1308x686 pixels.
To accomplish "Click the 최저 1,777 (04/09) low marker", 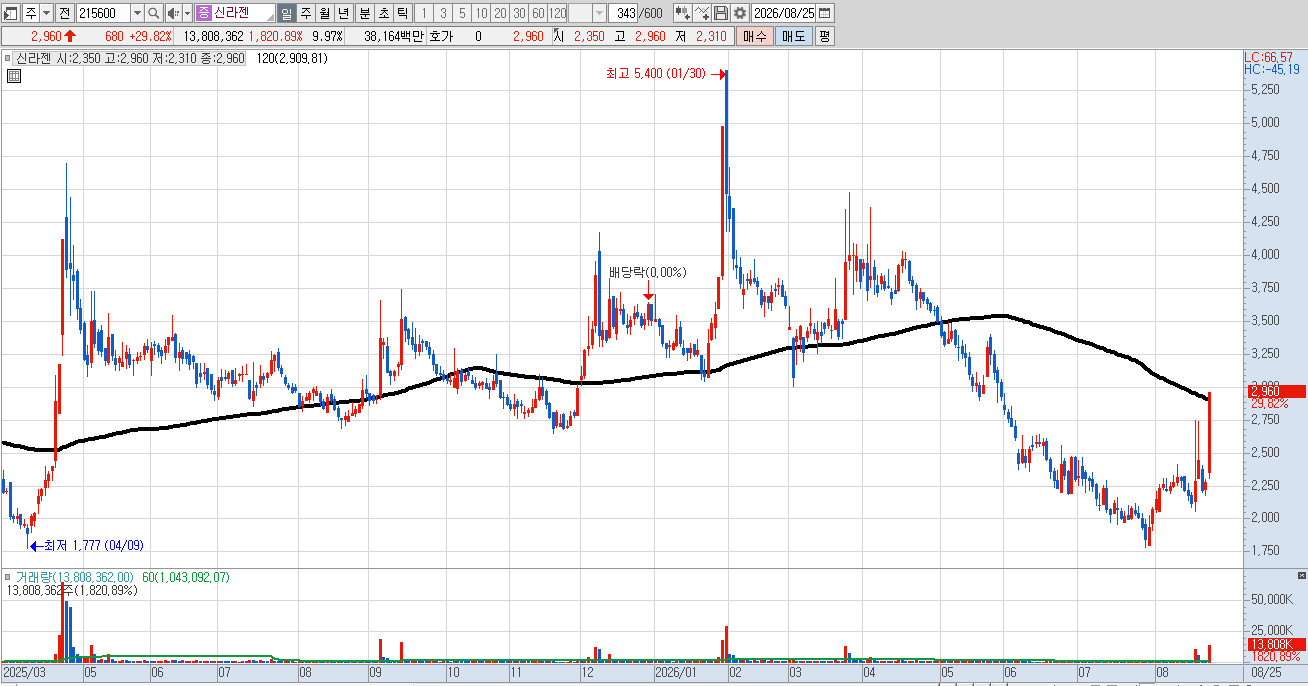I will tap(96, 545).
